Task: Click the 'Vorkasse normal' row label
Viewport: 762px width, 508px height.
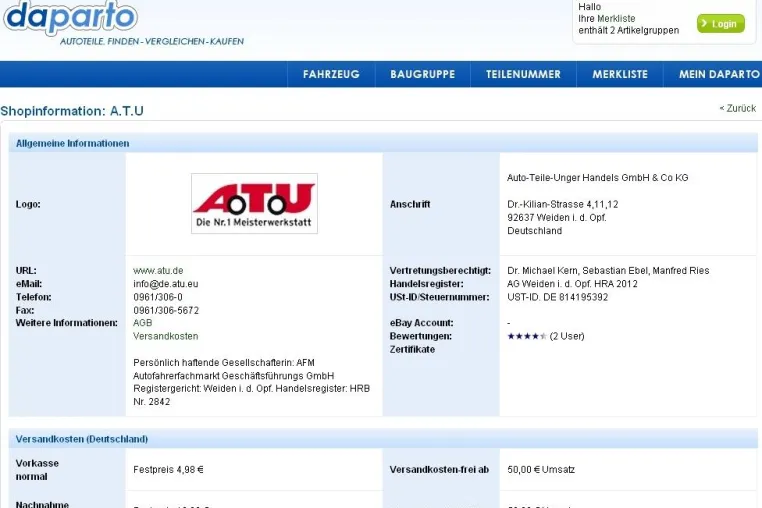Action: tap(37, 470)
